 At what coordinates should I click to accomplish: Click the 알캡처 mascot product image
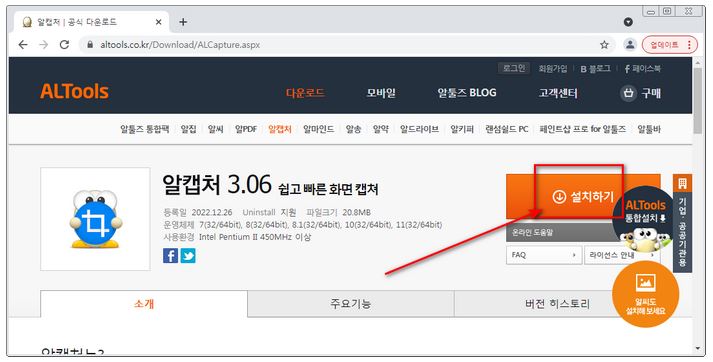95,219
